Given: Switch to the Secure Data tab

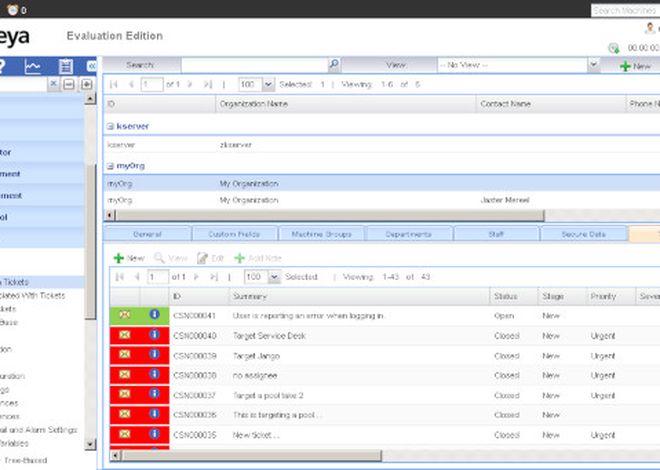Looking at the screenshot, I should point(583,234).
